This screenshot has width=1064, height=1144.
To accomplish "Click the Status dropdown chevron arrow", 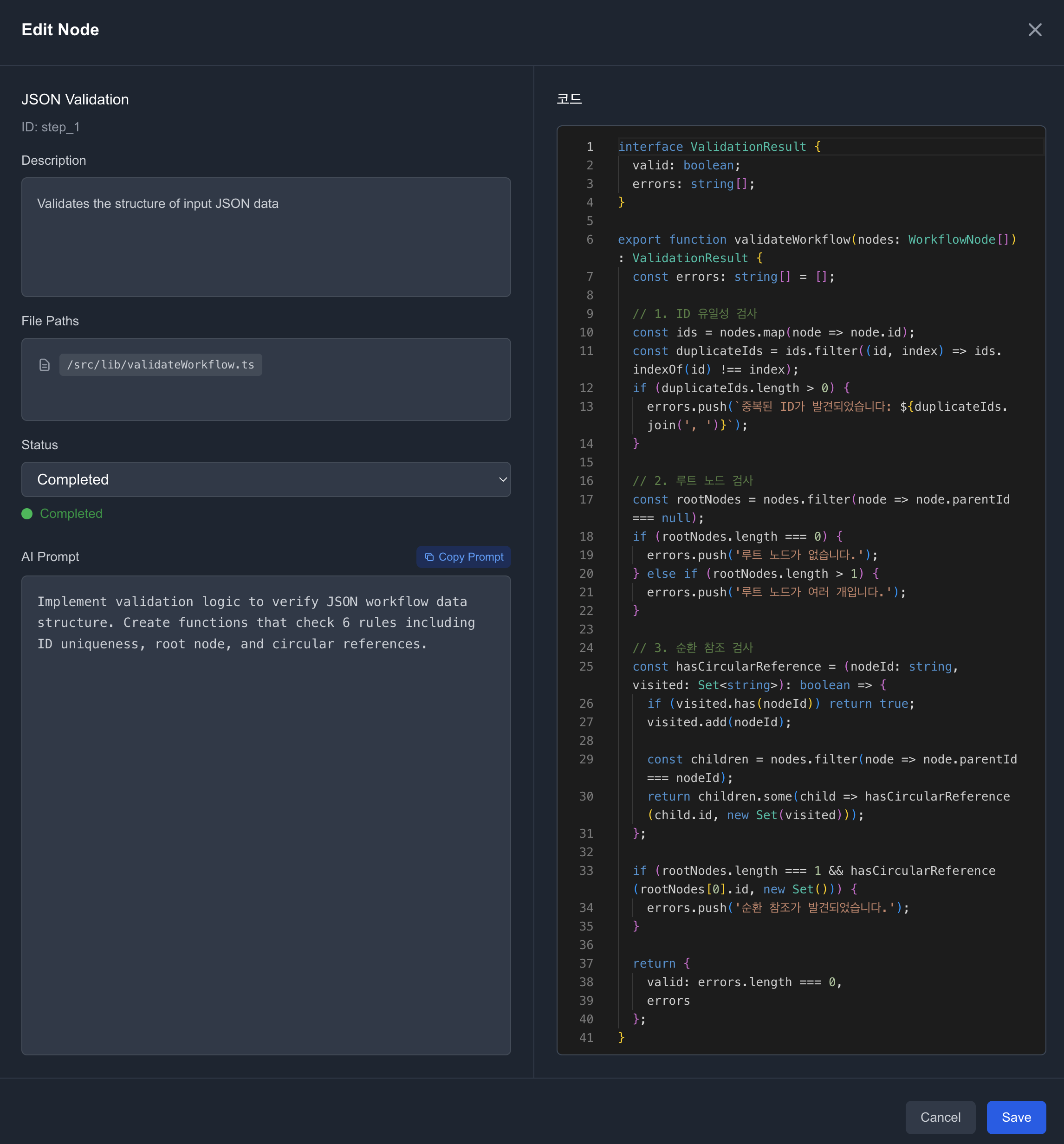I will click(x=503, y=479).
